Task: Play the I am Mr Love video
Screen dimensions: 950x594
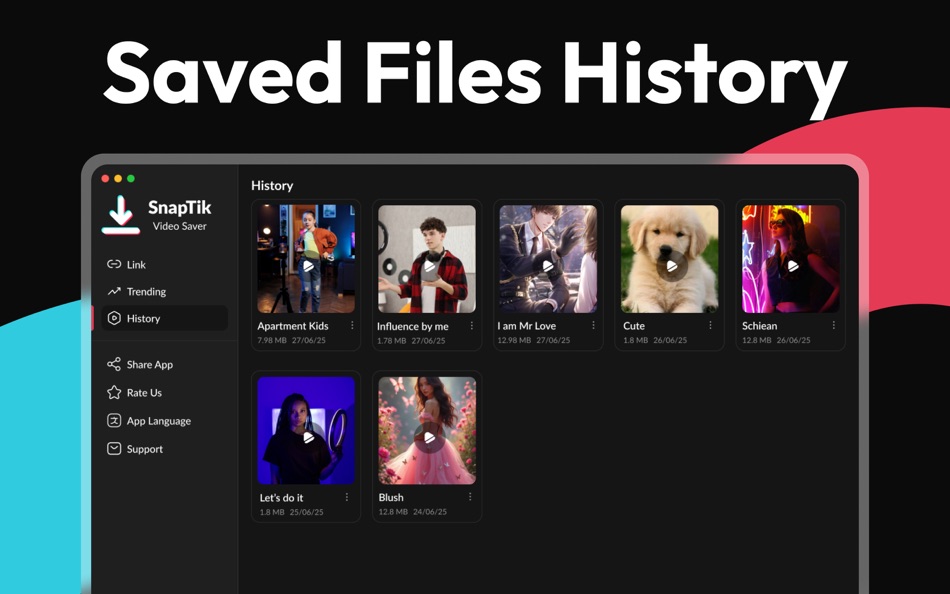Action: coord(548,266)
